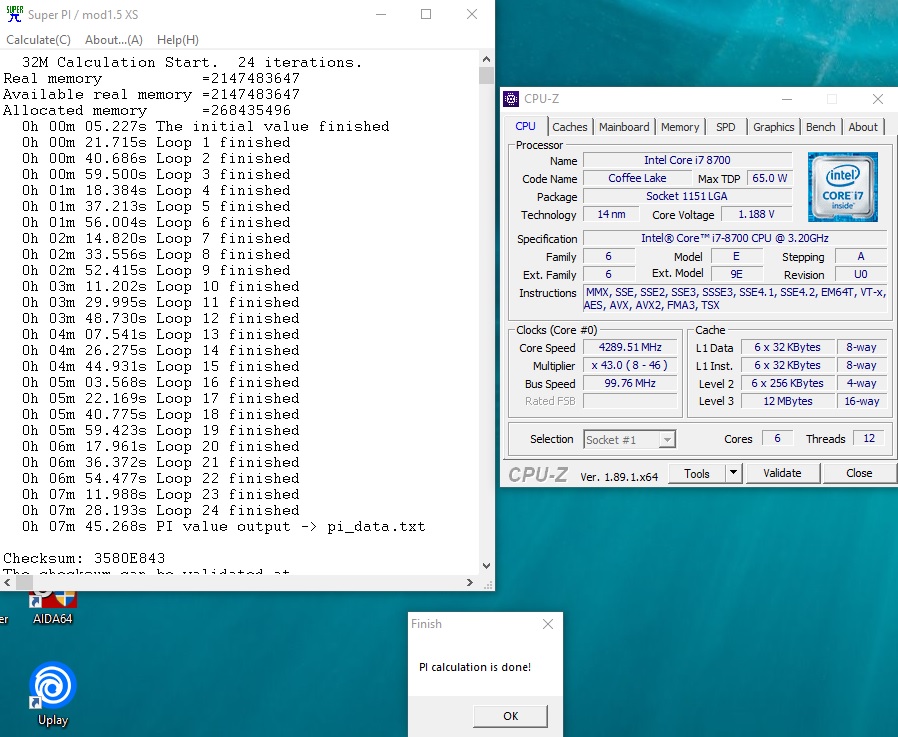
Task: Click the Package value Socket 1151 LGA
Action: tap(687, 196)
